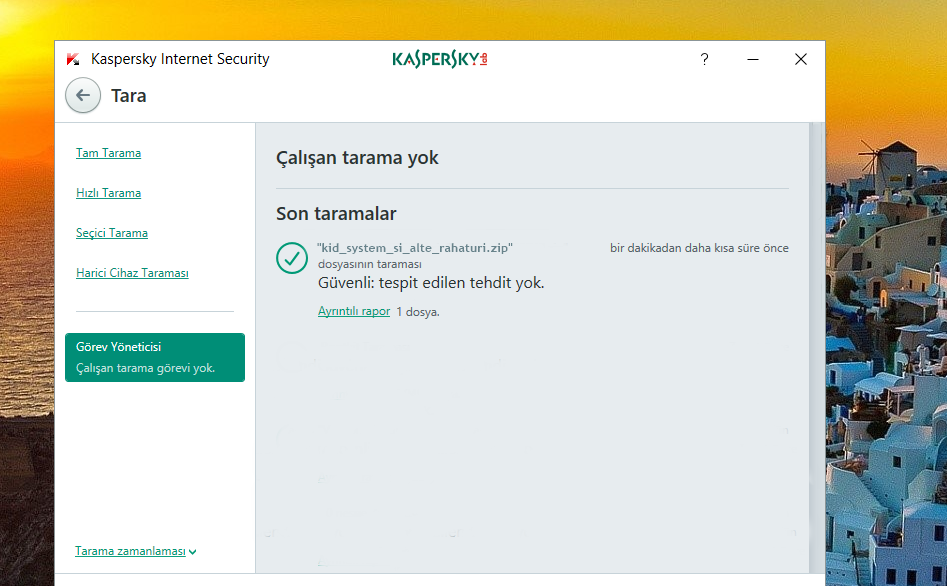Open the Görev Yöneticisi task manager panel
The height and width of the screenshot is (586, 947).
pos(155,357)
